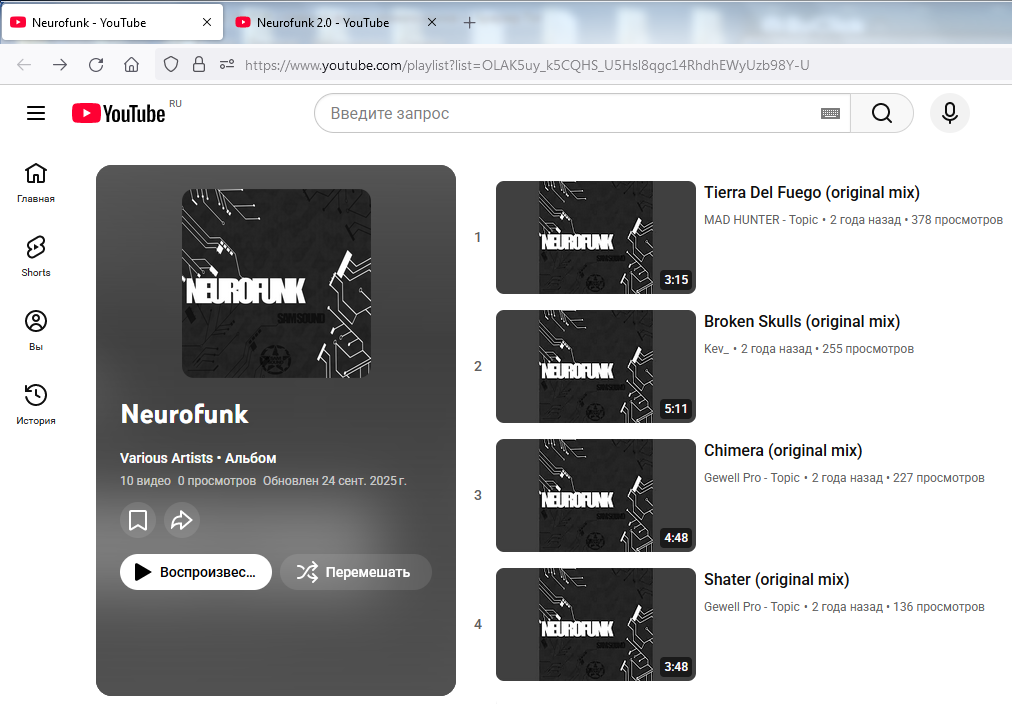This screenshot has width=1012, height=704.
Task: Open История in the sidebar
Action: tap(36, 404)
